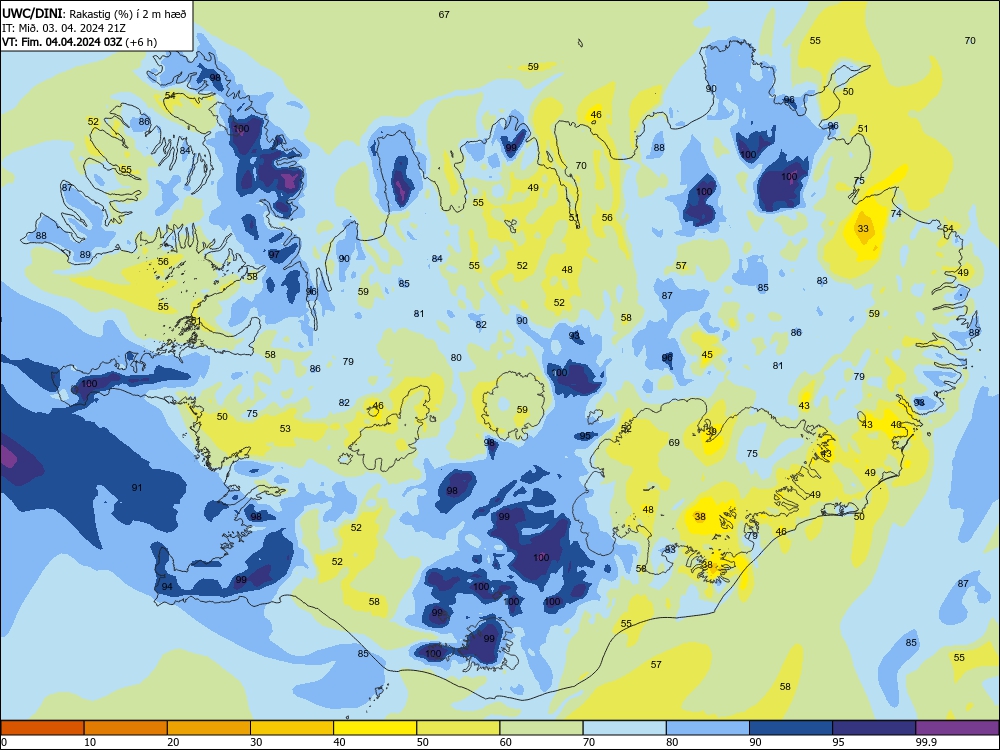Viewport: 1000px width, 750px height.
Task: Click the value 89 on the western peninsula
Action: (85, 255)
